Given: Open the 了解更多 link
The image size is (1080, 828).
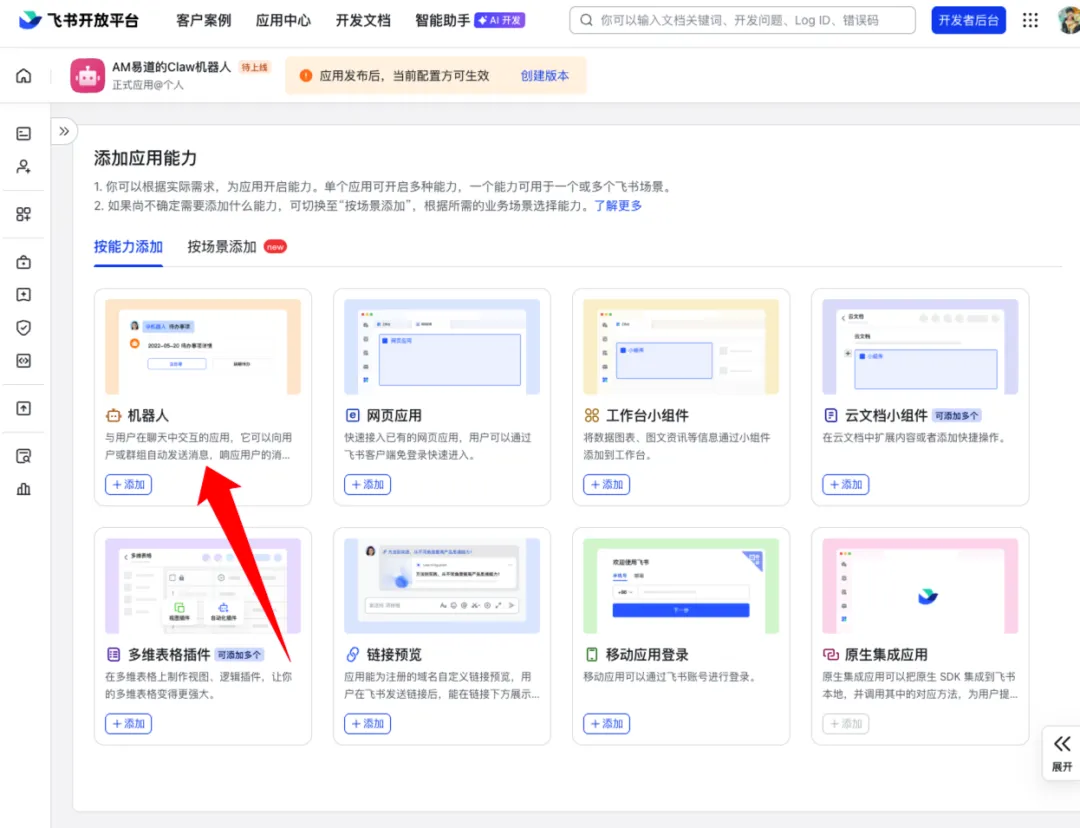Looking at the screenshot, I should (618, 206).
